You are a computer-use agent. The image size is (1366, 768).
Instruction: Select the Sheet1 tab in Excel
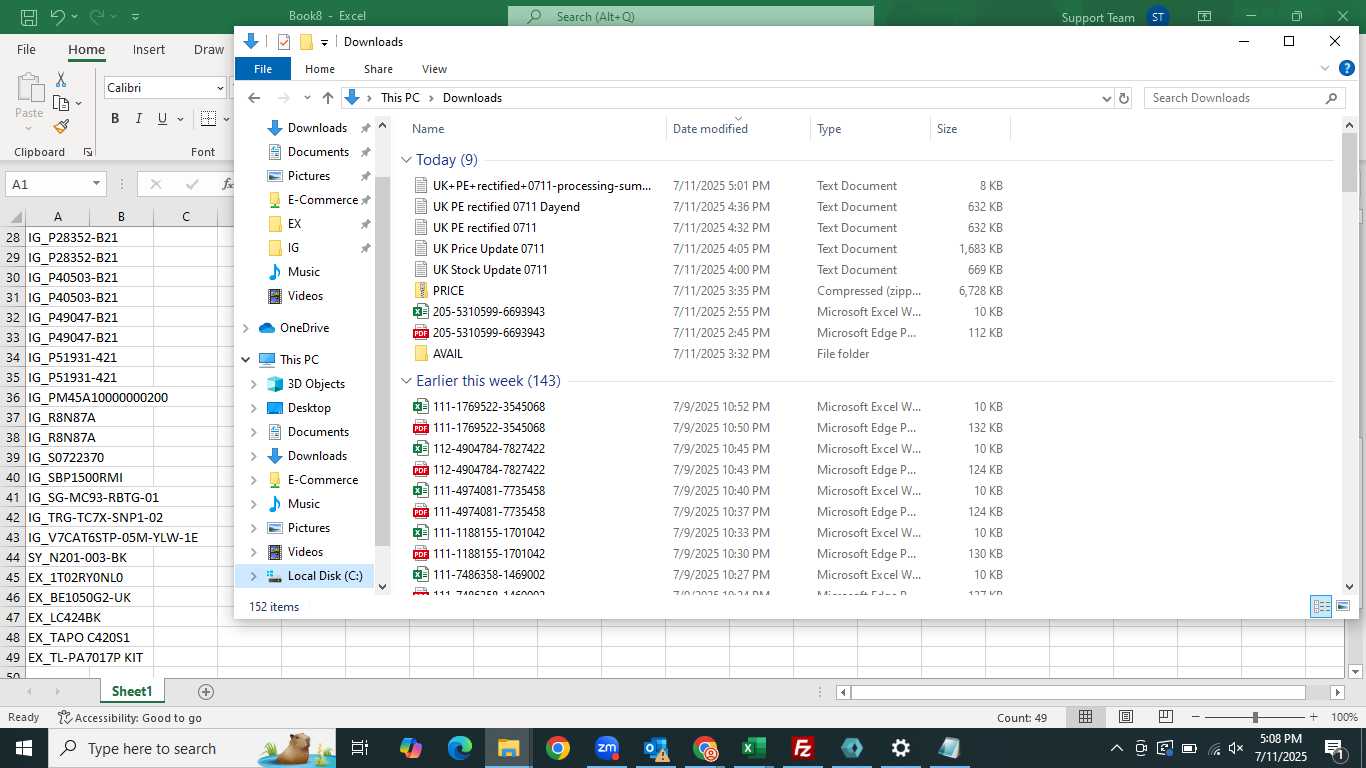coord(132,692)
